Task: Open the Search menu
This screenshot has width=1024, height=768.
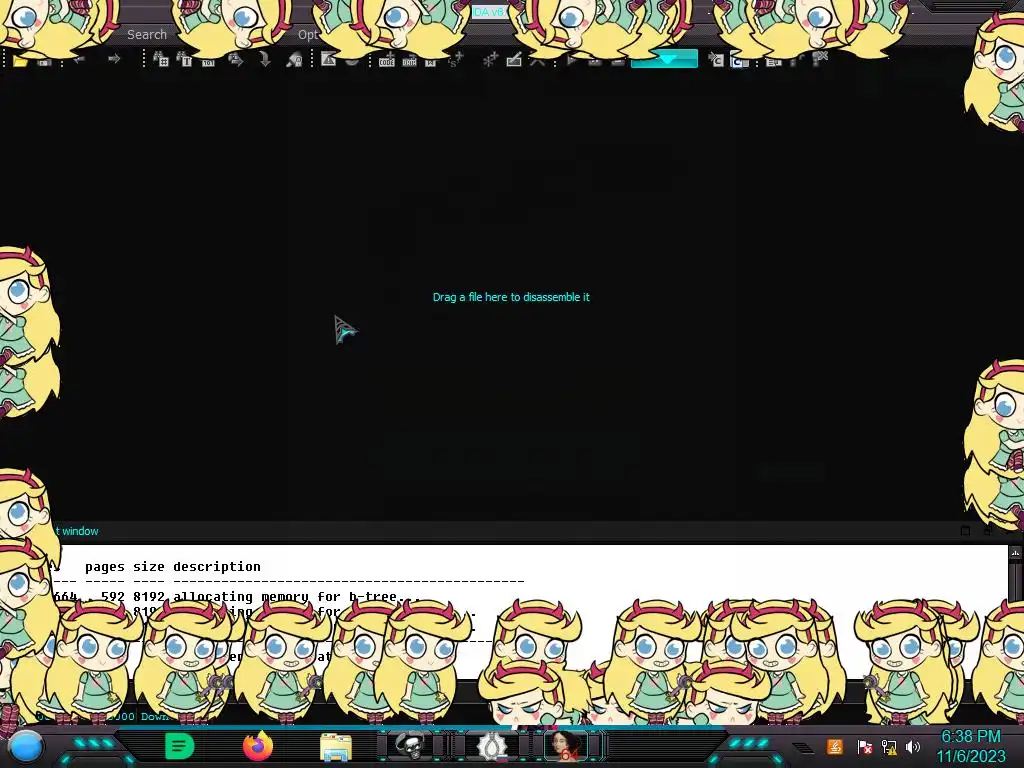Action: [x=147, y=35]
